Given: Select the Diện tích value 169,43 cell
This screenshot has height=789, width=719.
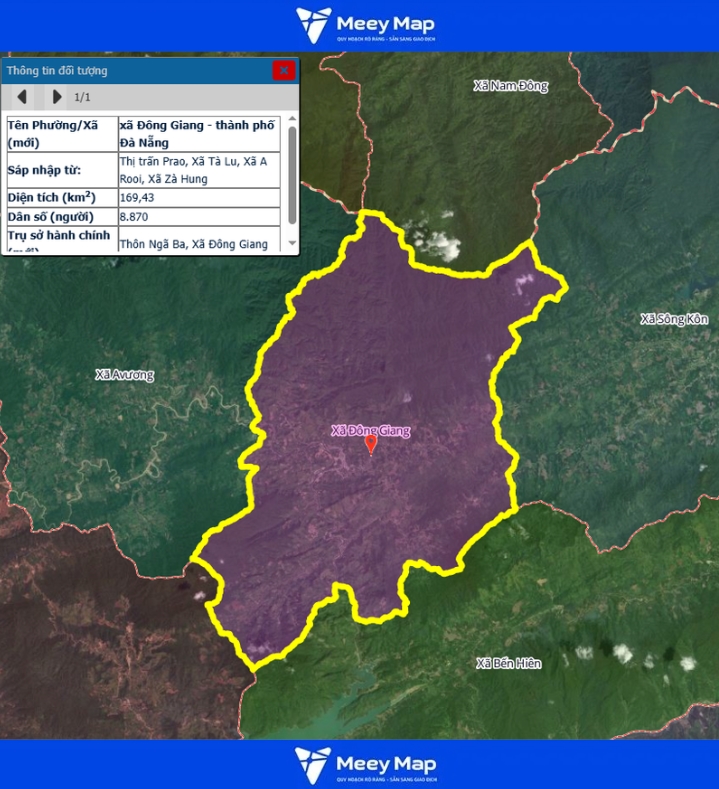Looking at the screenshot, I should [200, 198].
